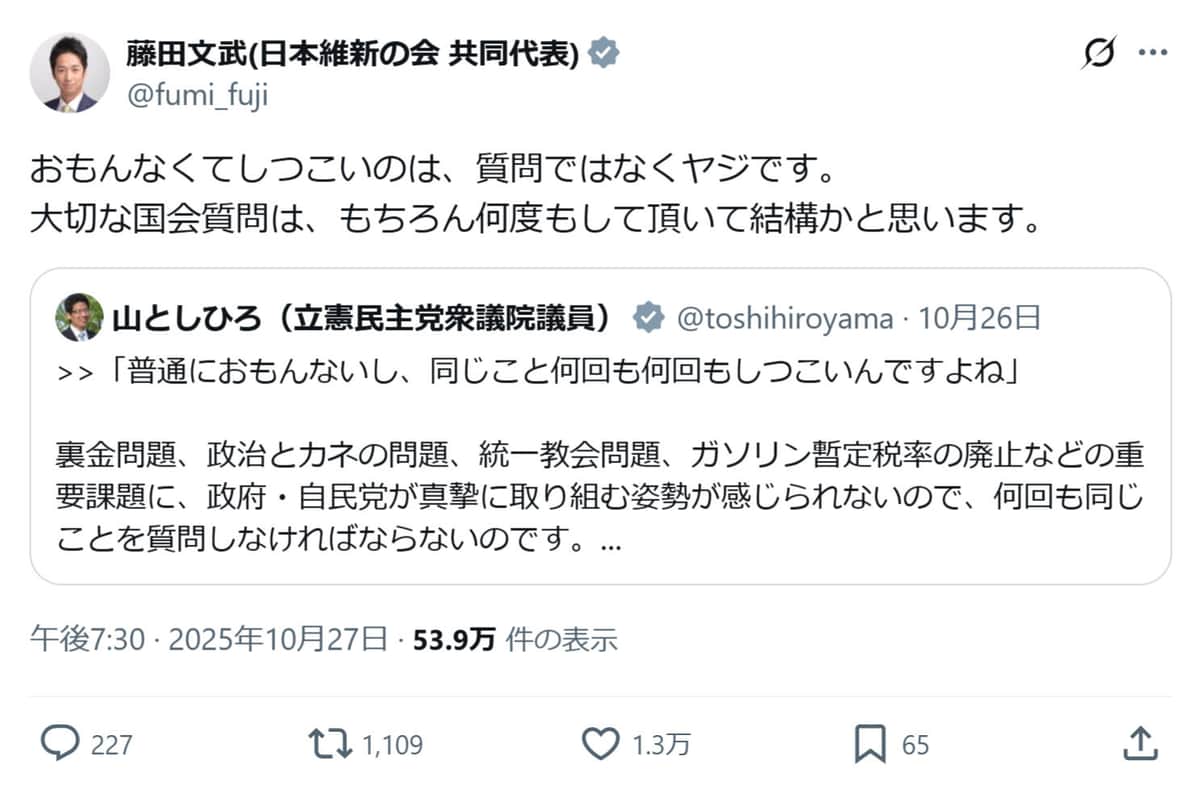Tap the heart-shaped like icon
1200x785 pixels.
(x=601, y=744)
